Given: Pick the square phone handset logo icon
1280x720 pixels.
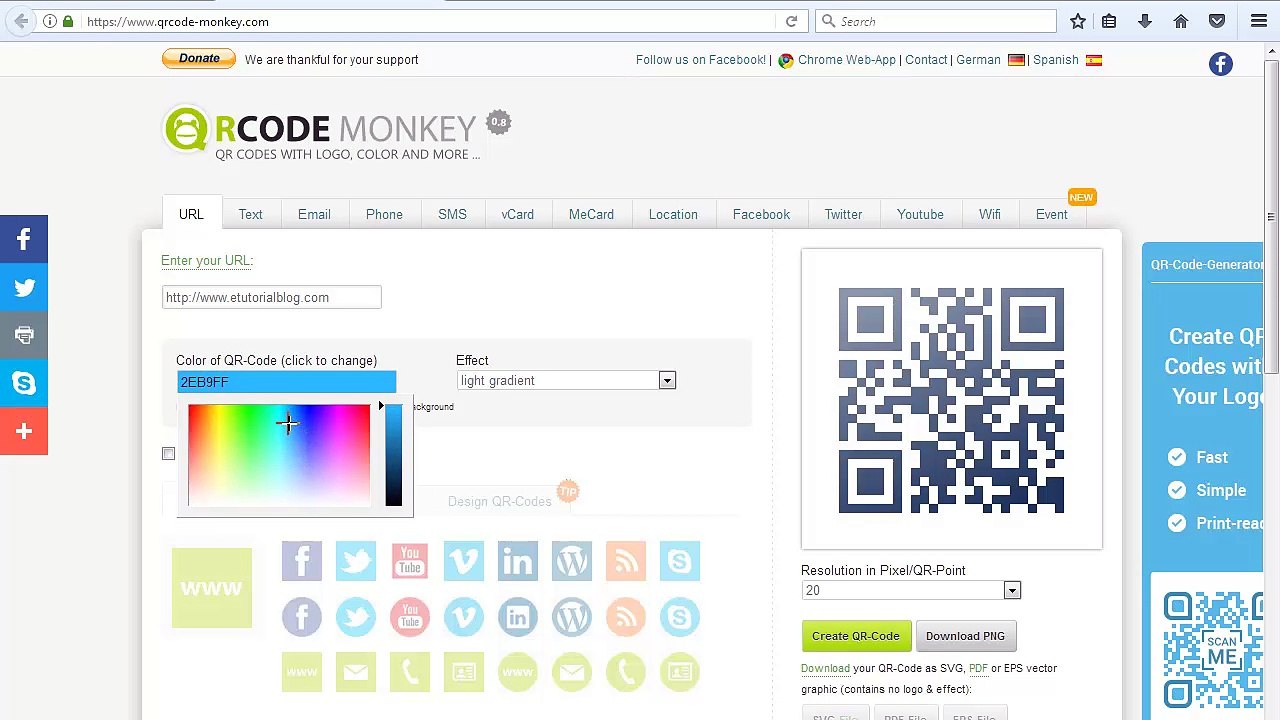Looking at the screenshot, I should [x=409, y=672].
